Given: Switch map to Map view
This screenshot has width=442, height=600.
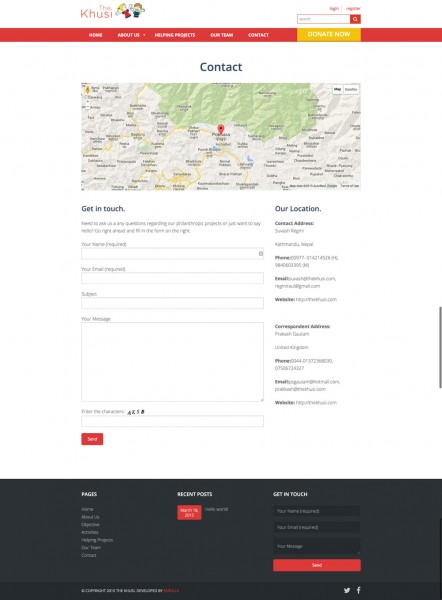Looking at the screenshot, I should [x=337, y=90].
